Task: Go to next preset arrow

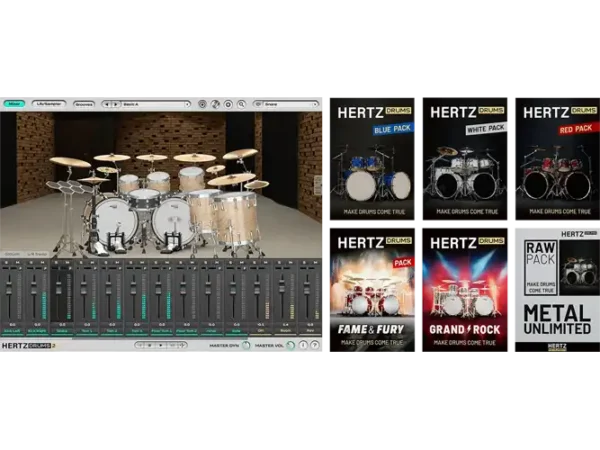Action: 116,104
